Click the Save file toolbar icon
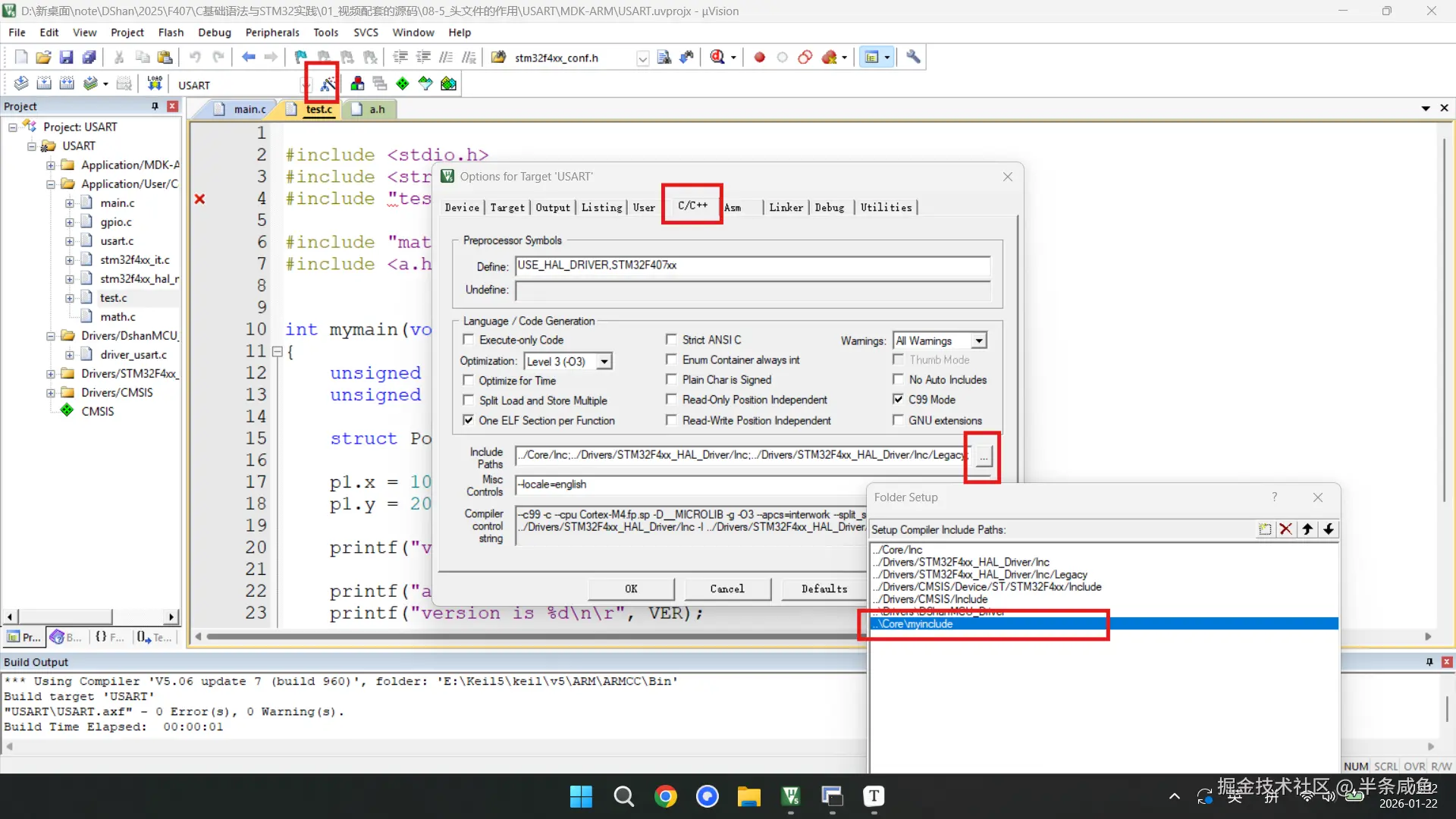Image resolution: width=1456 pixels, height=819 pixels. (x=66, y=58)
